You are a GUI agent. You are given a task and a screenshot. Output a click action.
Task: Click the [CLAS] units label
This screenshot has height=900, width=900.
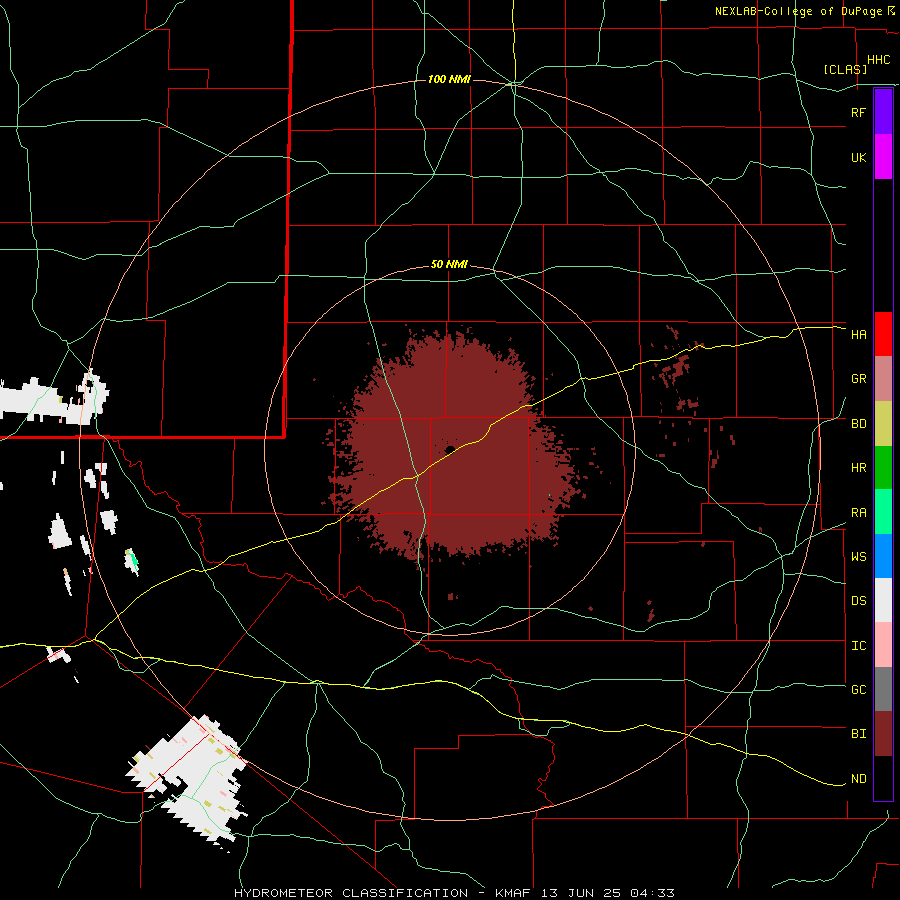(x=845, y=69)
